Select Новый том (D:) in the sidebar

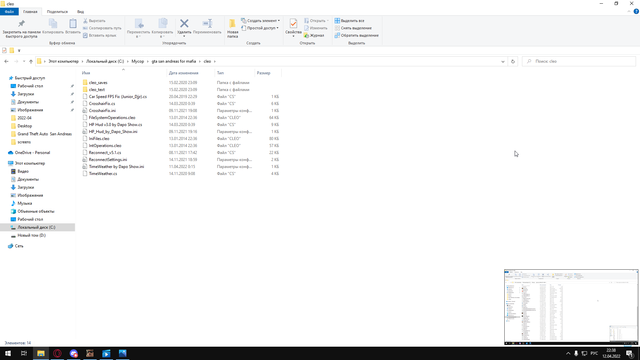31,236
